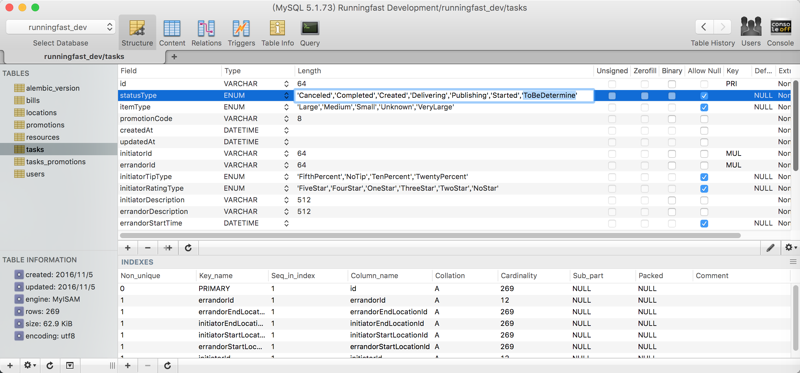Open the Content view icon
Viewport: 800px width, 373px height.
point(172,29)
